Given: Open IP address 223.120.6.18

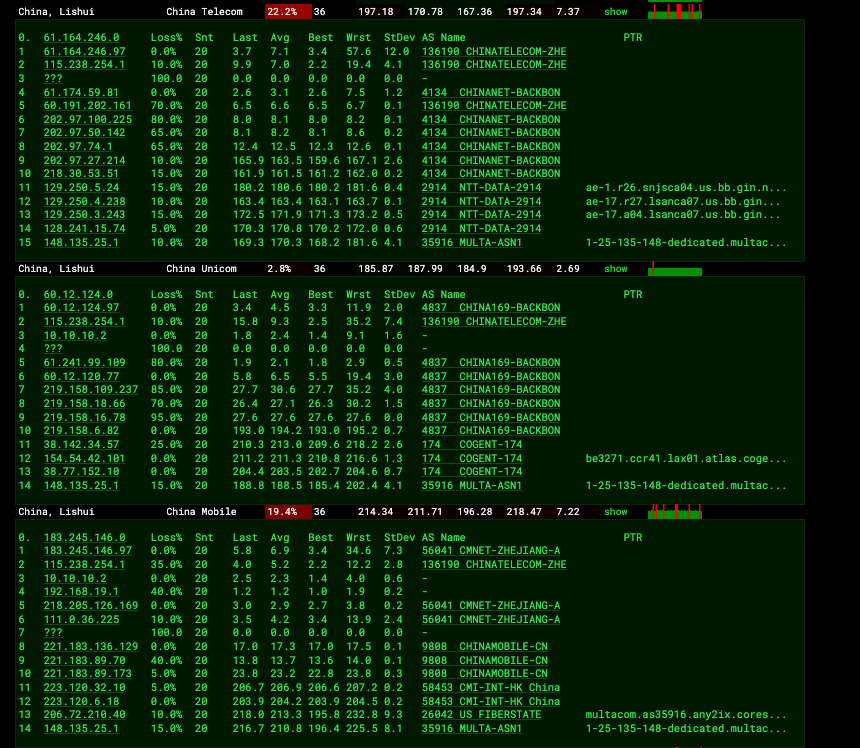Looking at the screenshot, I should (81, 701).
